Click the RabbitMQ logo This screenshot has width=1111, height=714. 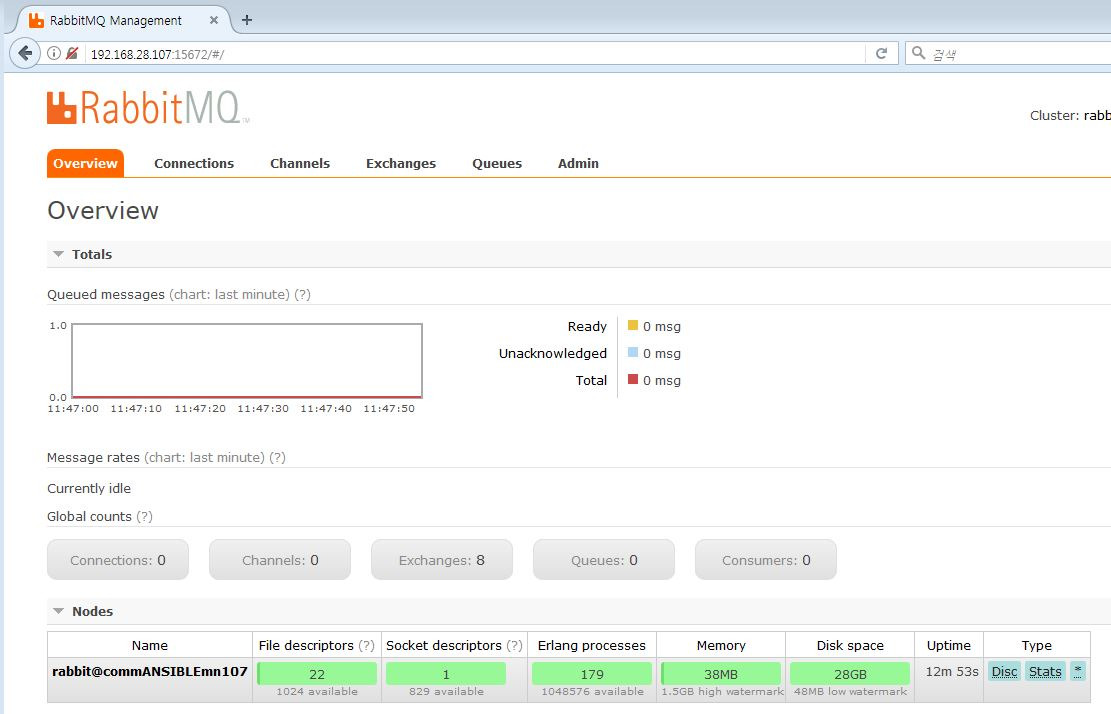click(x=147, y=108)
